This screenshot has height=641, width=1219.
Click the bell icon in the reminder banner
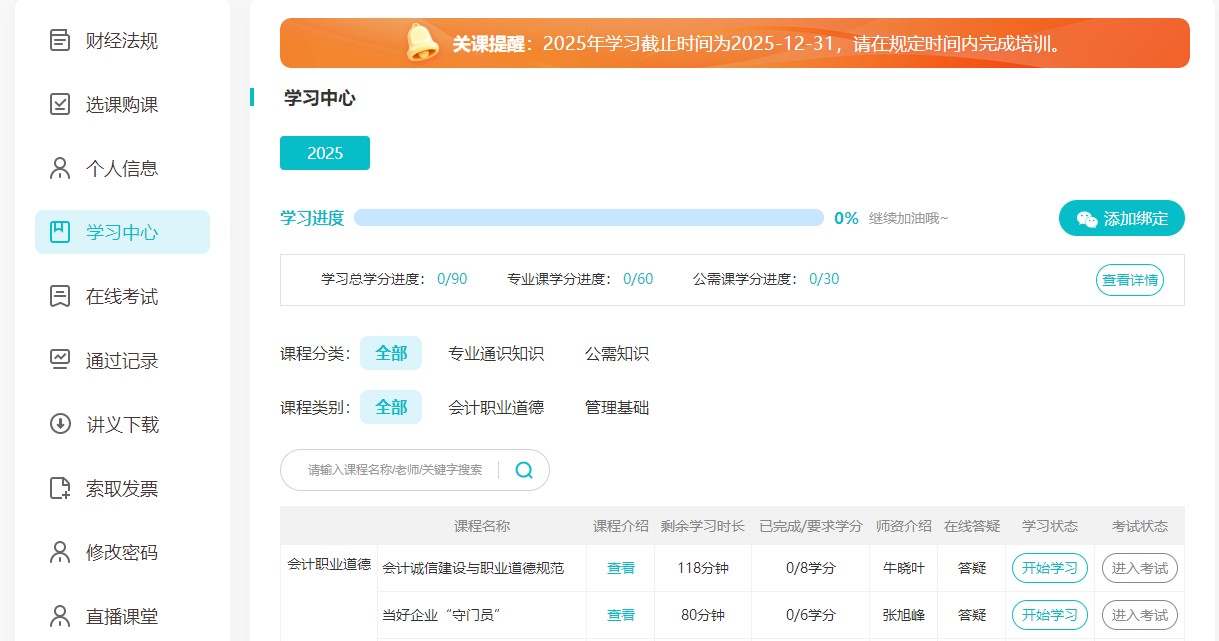coord(421,43)
